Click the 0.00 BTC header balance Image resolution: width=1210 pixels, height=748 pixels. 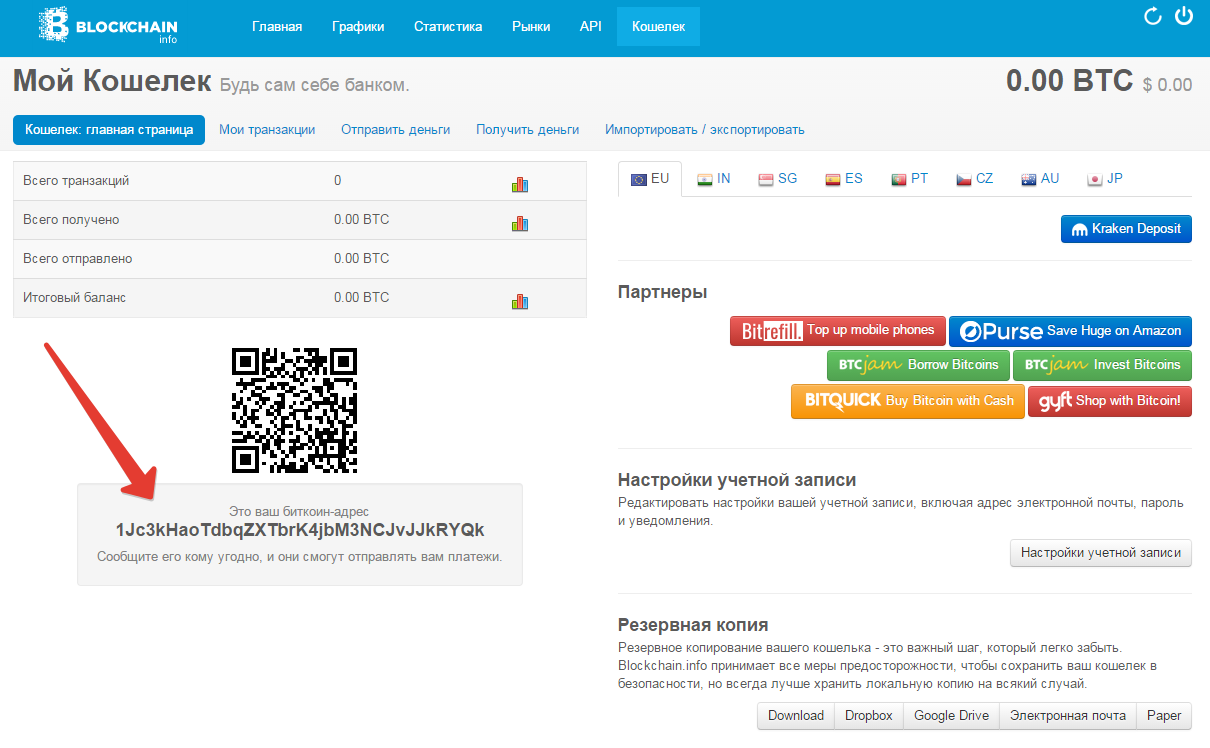(1070, 81)
